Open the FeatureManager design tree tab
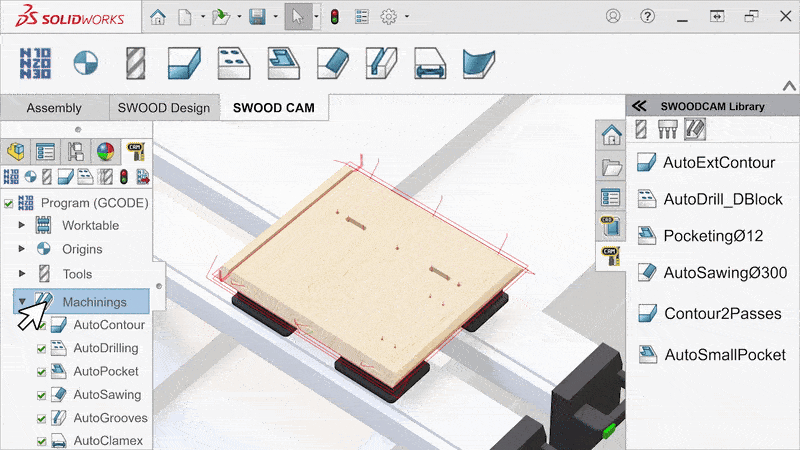 (16, 152)
